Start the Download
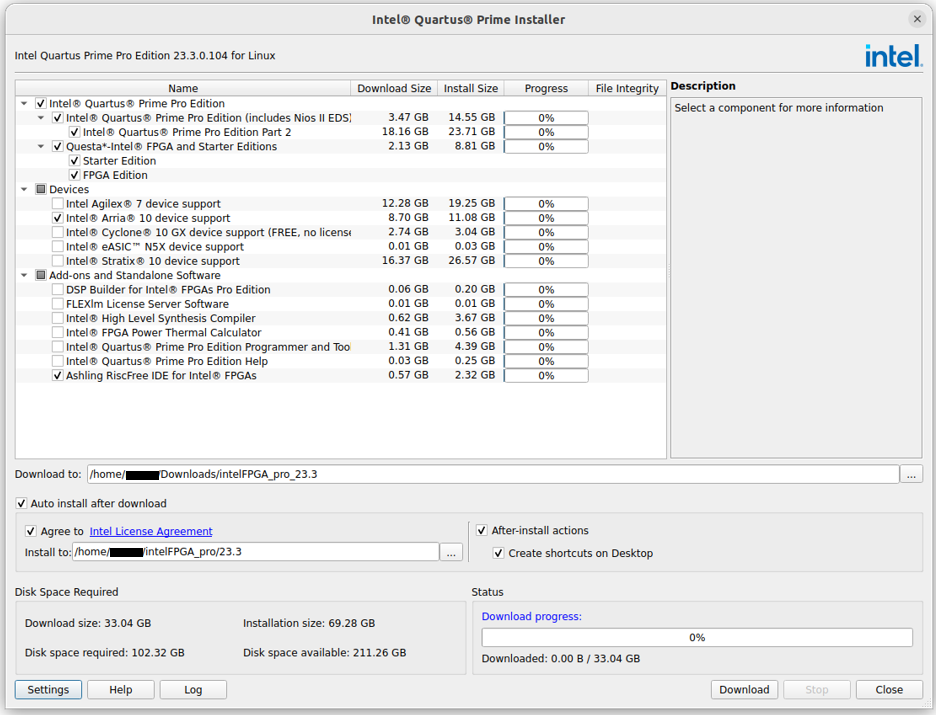The image size is (936, 715). pyautogui.click(x=744, y=689)
